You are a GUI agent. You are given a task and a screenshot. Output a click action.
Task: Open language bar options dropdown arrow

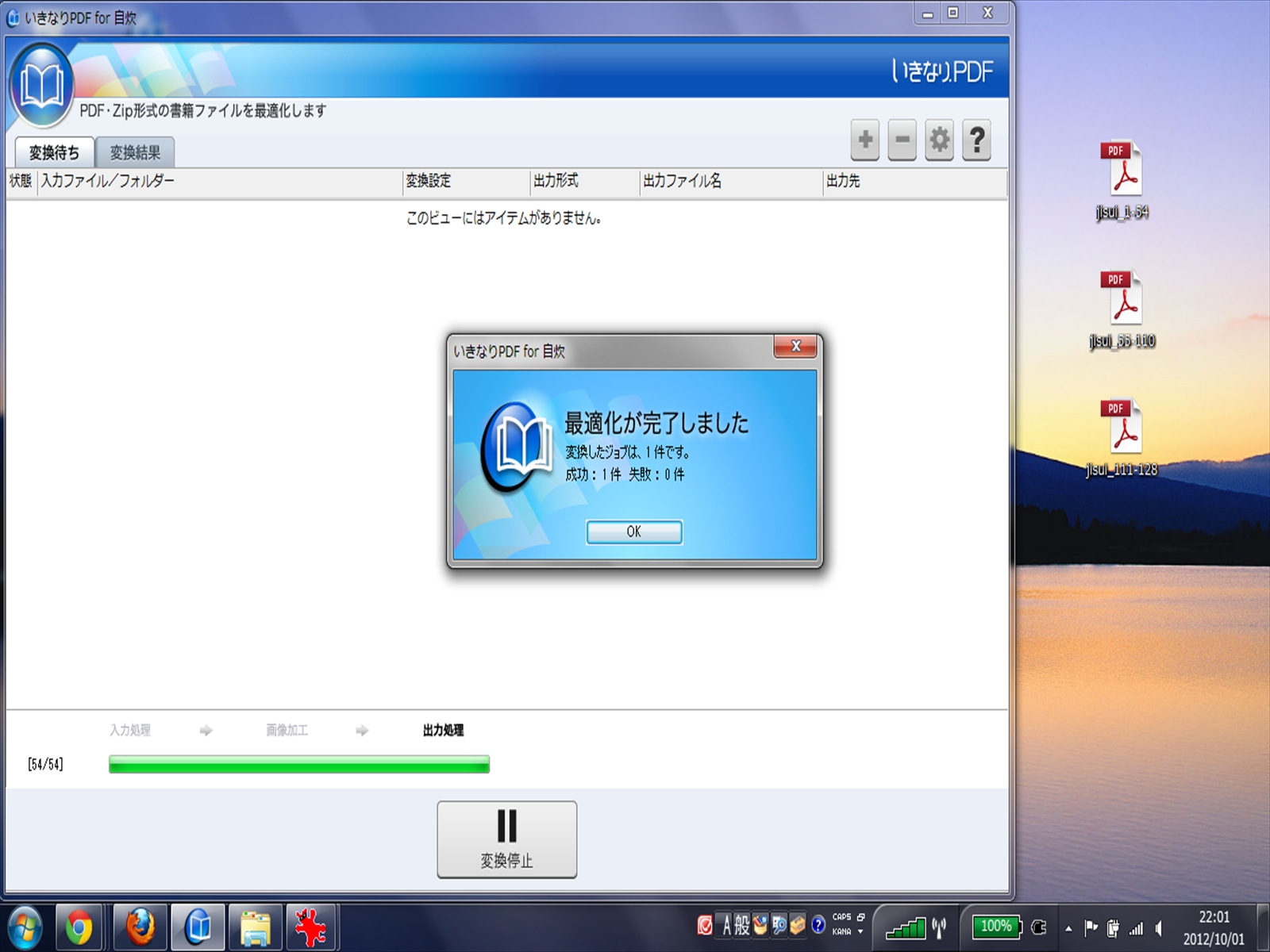pos(861,932)
